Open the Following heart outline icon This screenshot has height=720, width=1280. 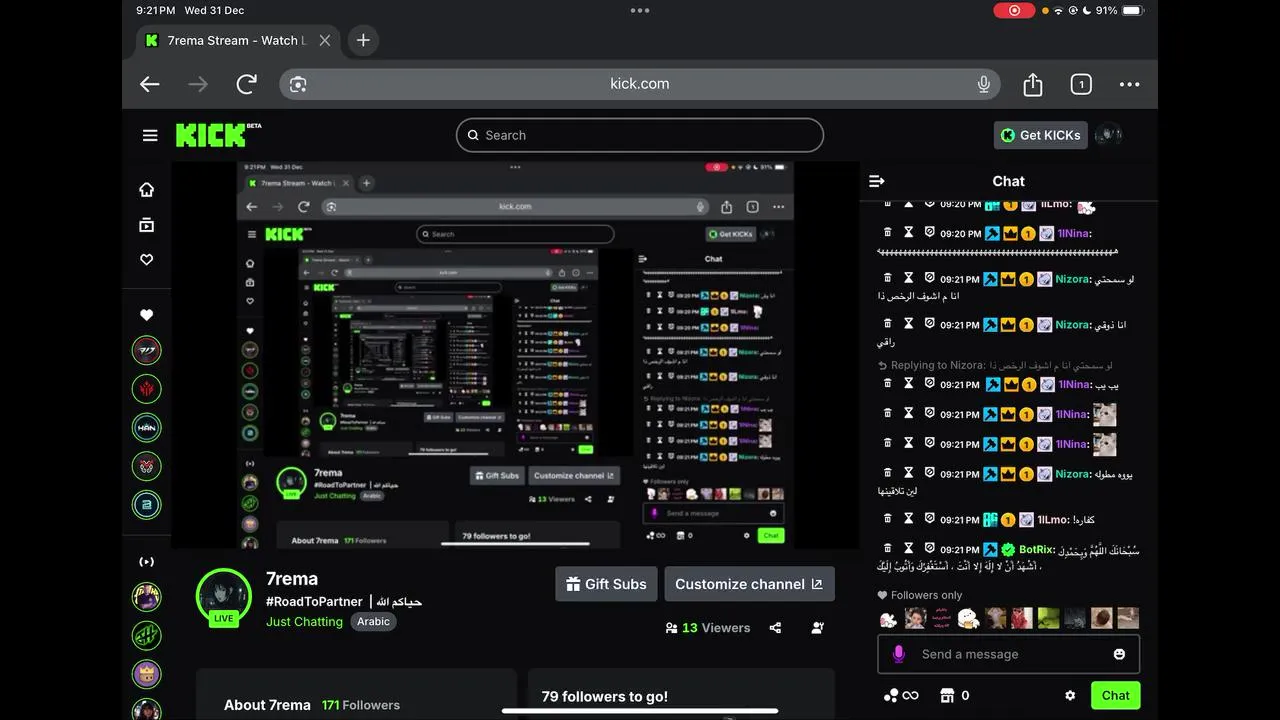(x=147, y=260)
